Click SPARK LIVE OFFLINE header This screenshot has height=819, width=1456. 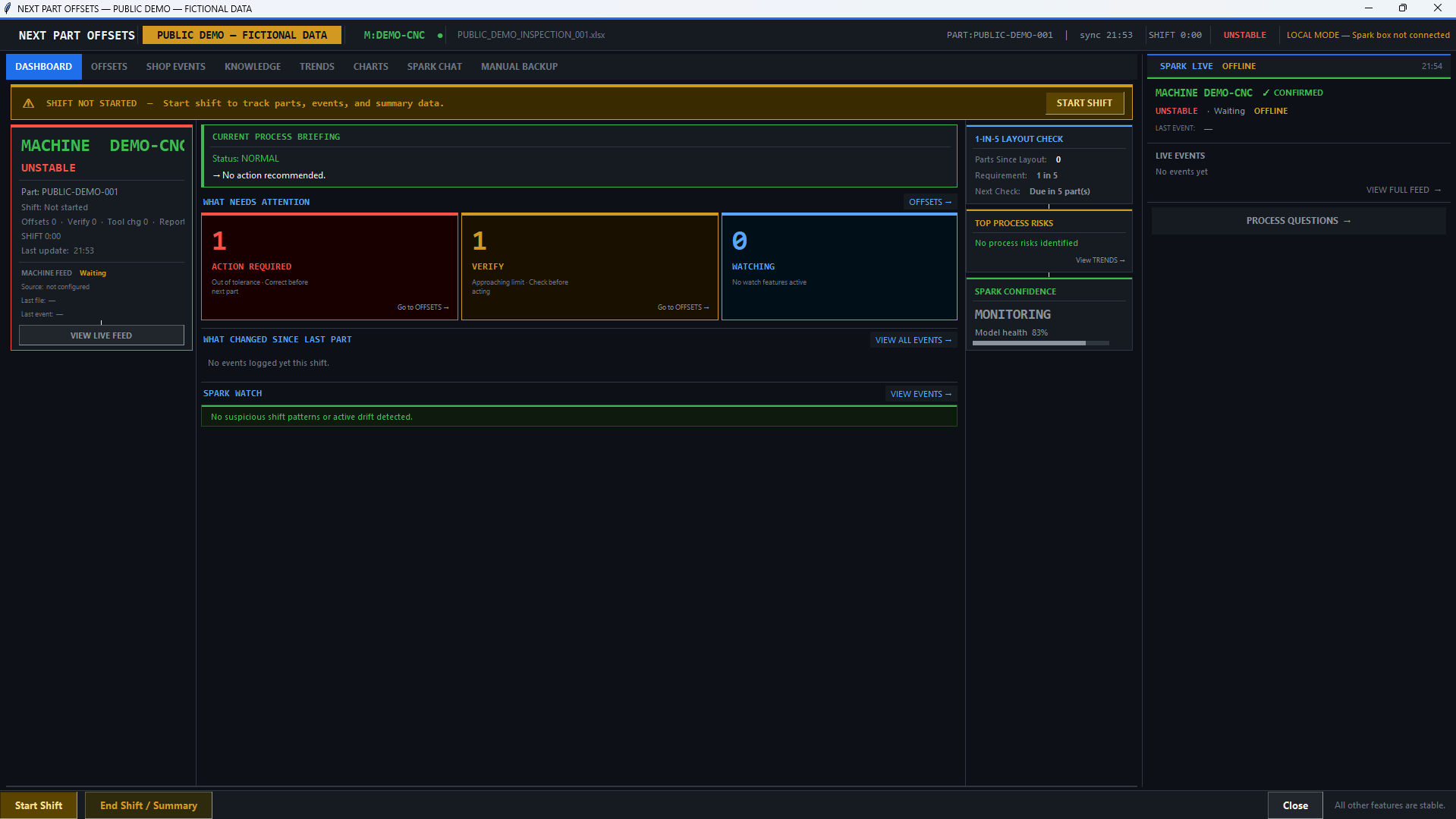coord(1208,66)
